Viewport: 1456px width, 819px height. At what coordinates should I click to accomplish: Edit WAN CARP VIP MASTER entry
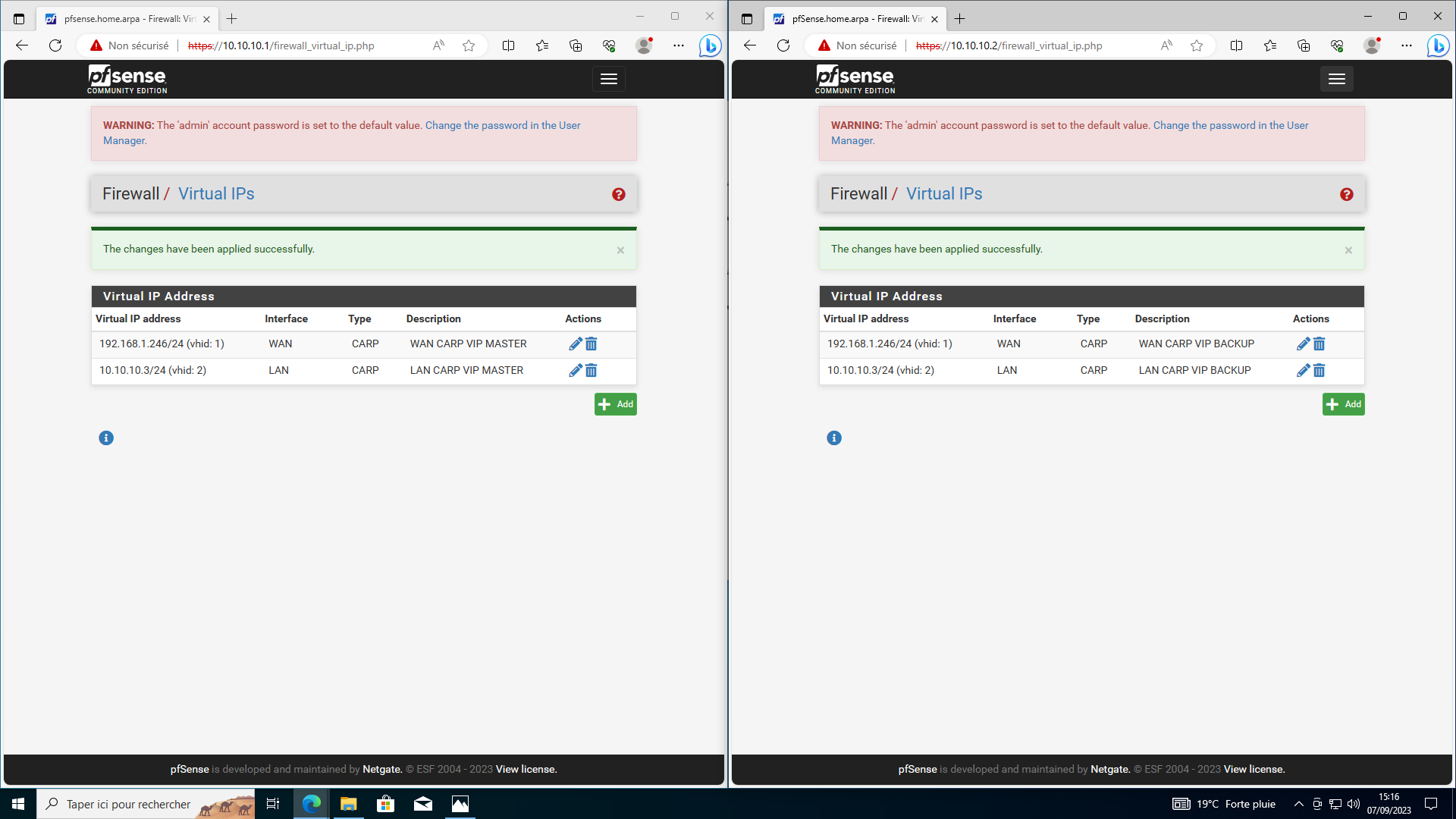coord(575,344)
